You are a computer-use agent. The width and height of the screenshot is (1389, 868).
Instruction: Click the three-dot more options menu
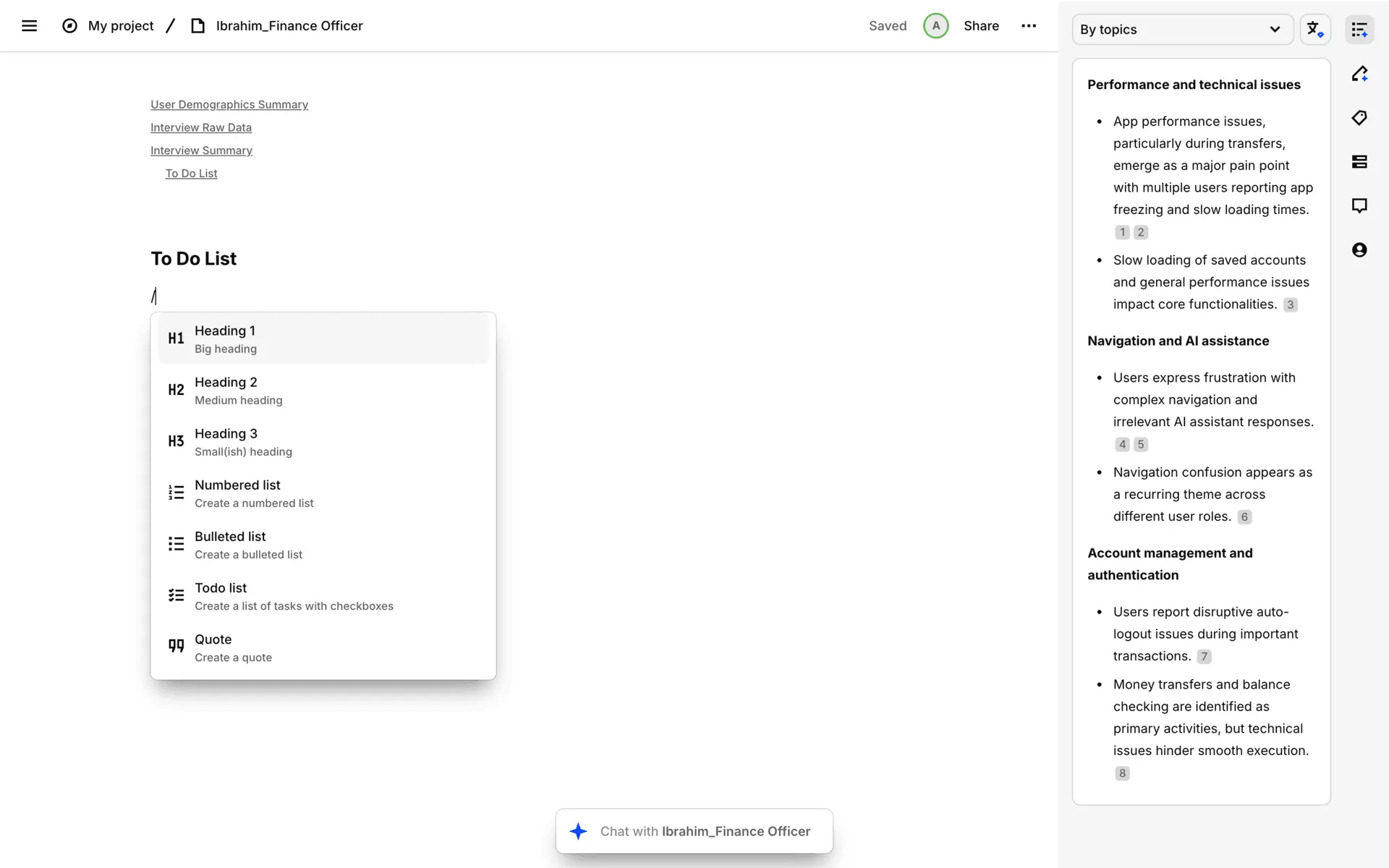(1028, 26)
